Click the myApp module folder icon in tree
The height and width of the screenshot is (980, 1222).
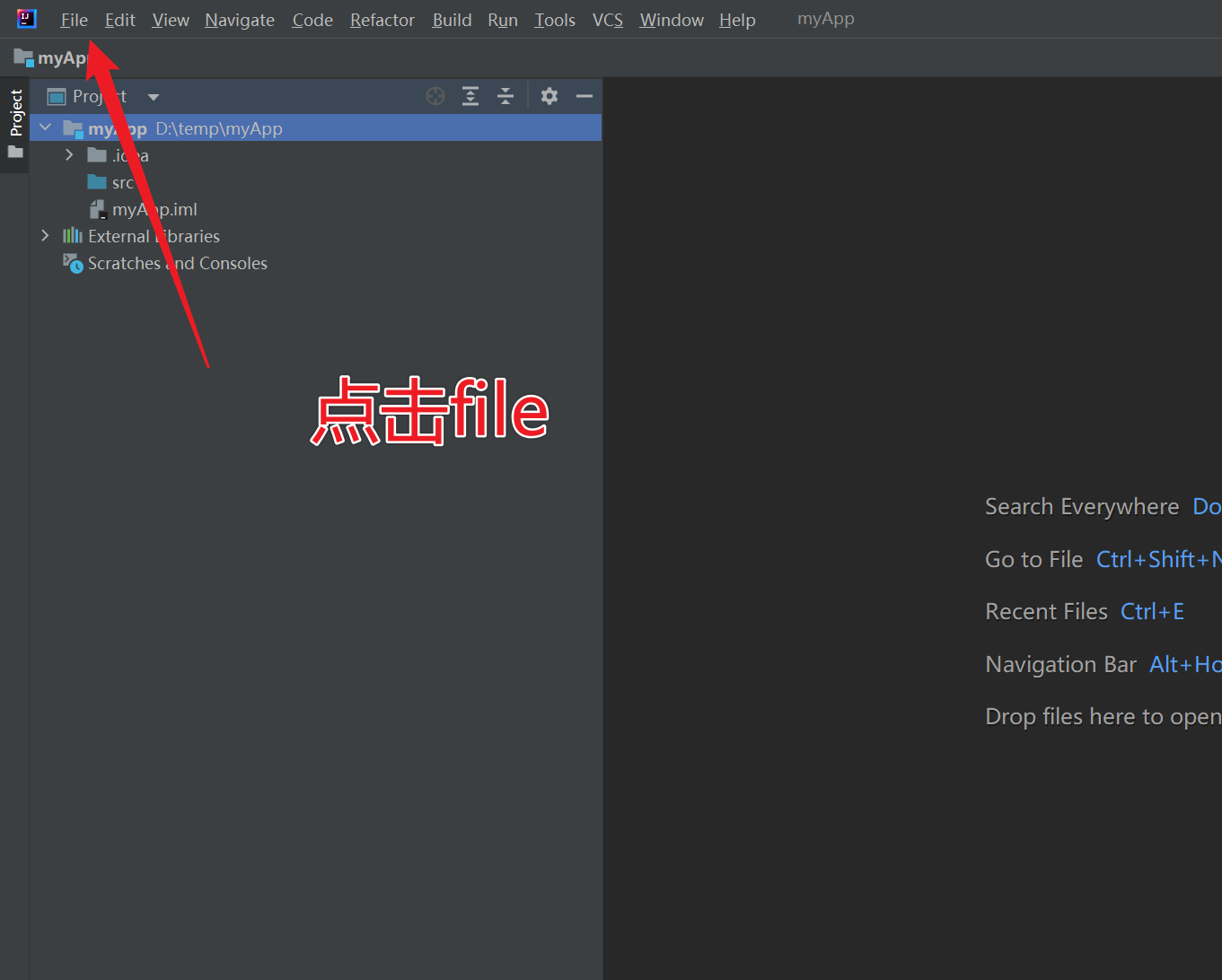click(x=73, y=128)
